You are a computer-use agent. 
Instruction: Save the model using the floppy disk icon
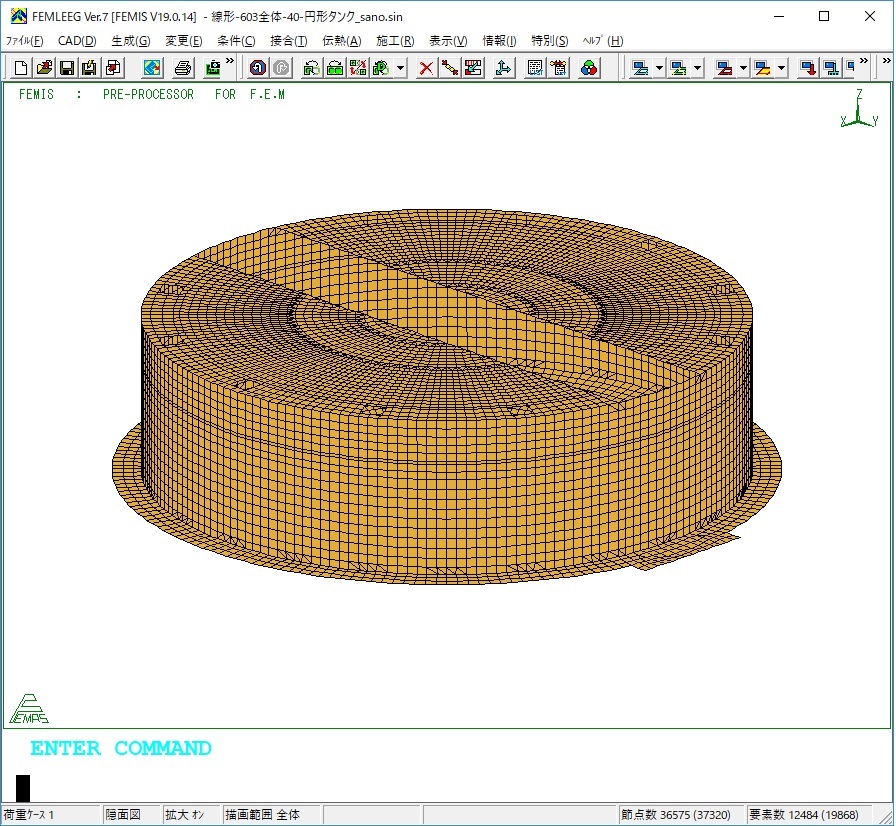pos(67,68)
